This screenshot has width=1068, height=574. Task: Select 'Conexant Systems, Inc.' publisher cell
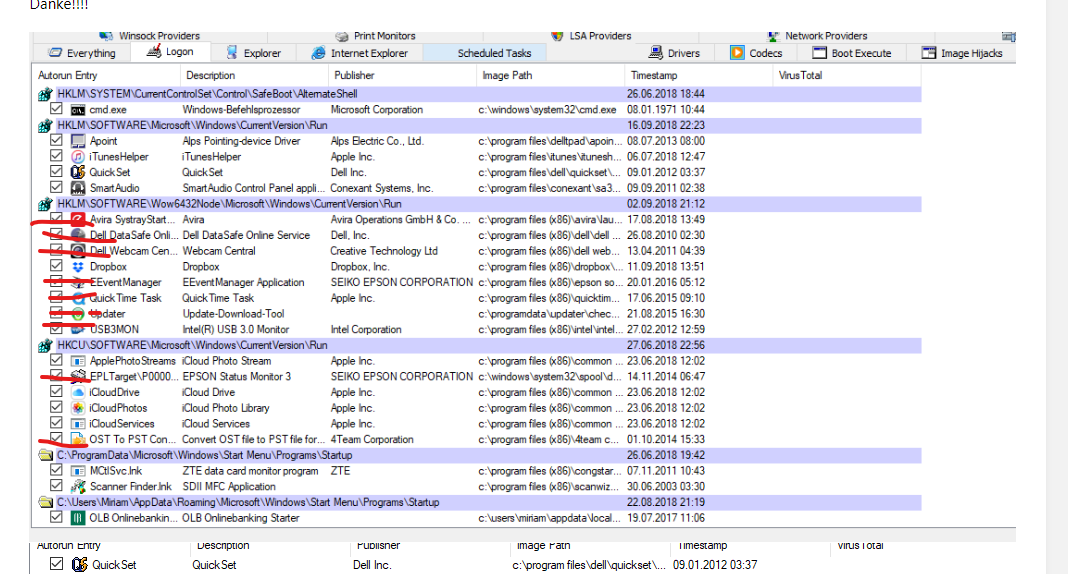[381, 189]
